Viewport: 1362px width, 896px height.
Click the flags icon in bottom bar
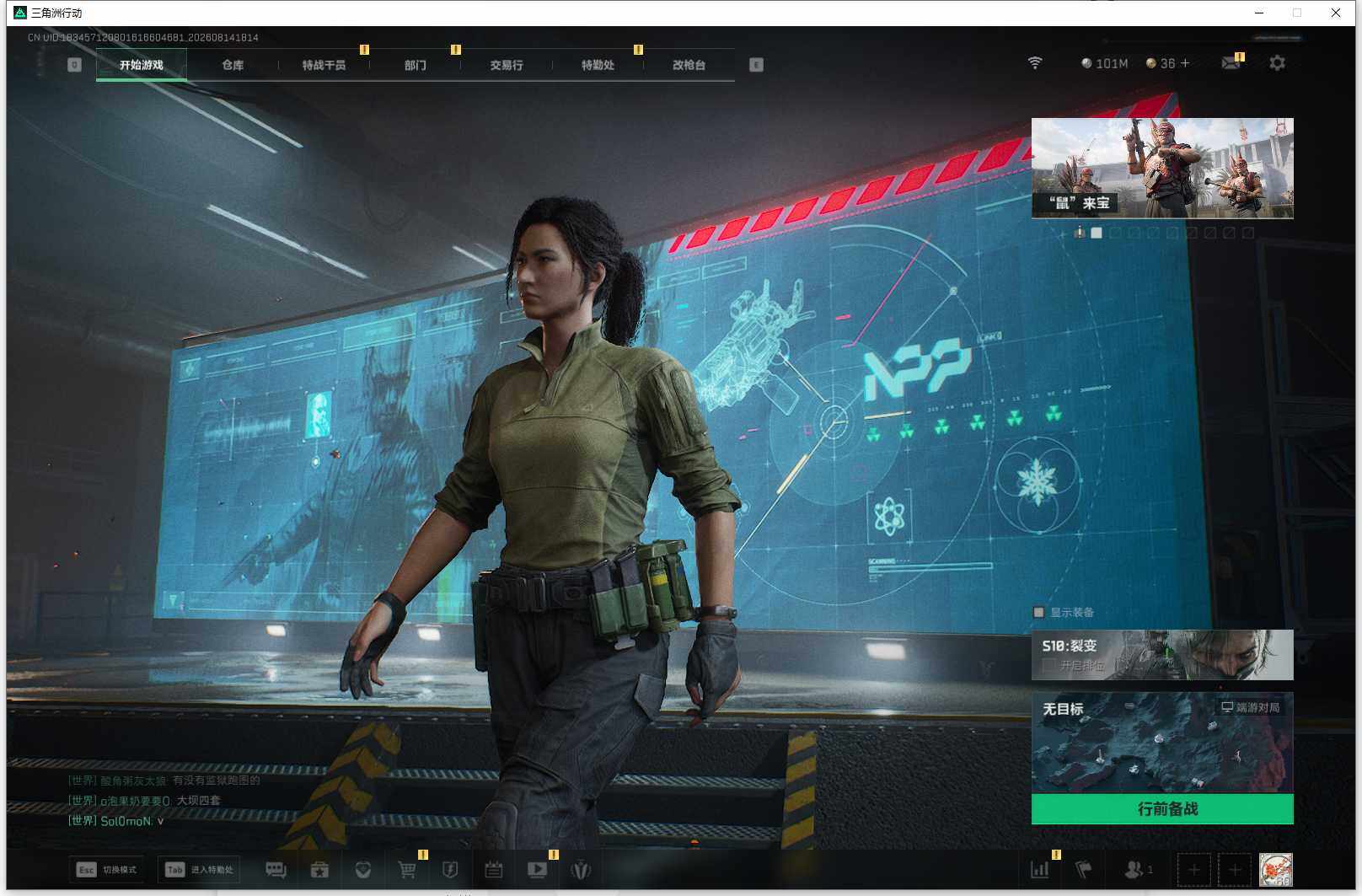point(1084,869)
